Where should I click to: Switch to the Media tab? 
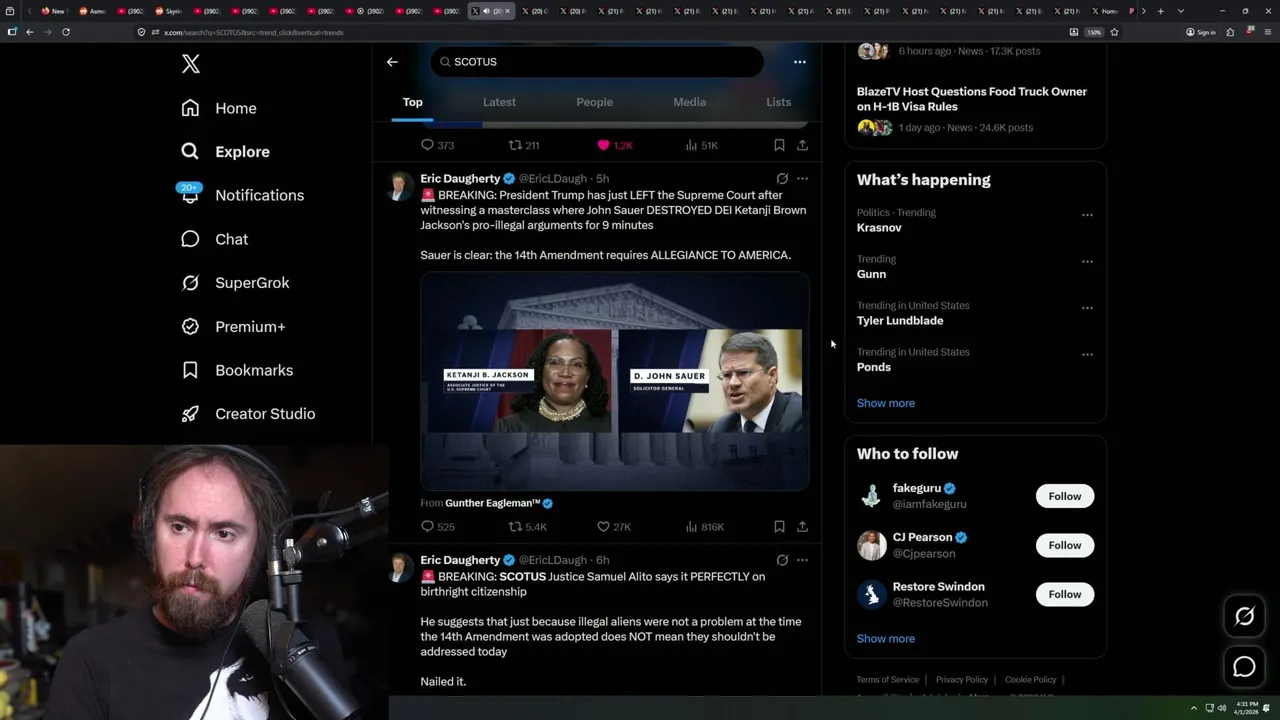coord(689,102)
